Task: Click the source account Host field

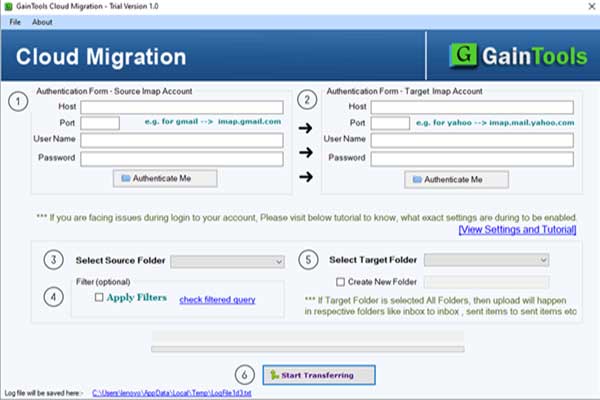Action: [182, 107]
